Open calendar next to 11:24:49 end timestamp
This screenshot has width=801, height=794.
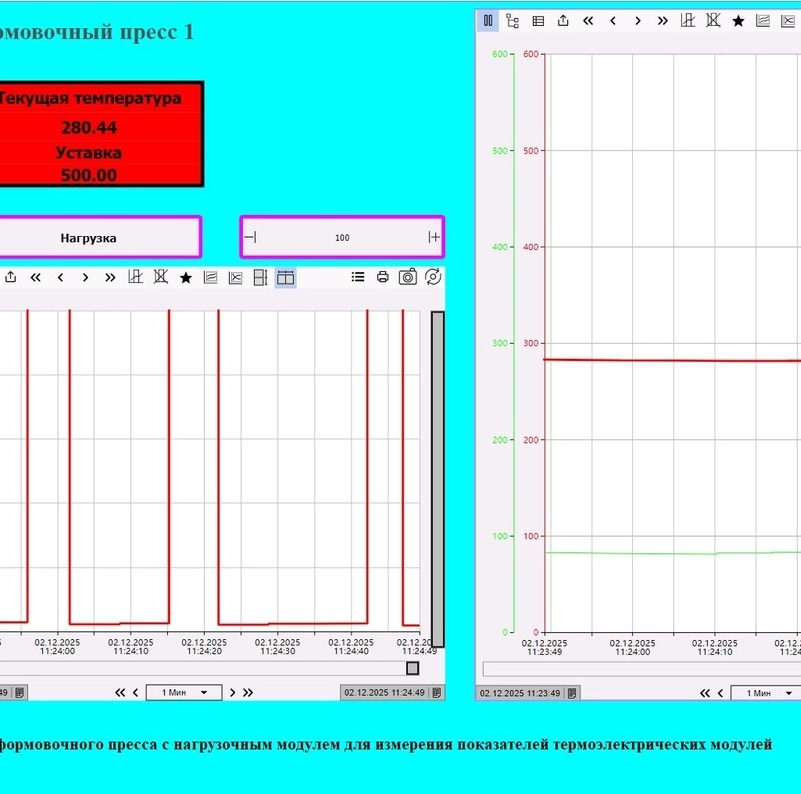(x=436, y=692)
